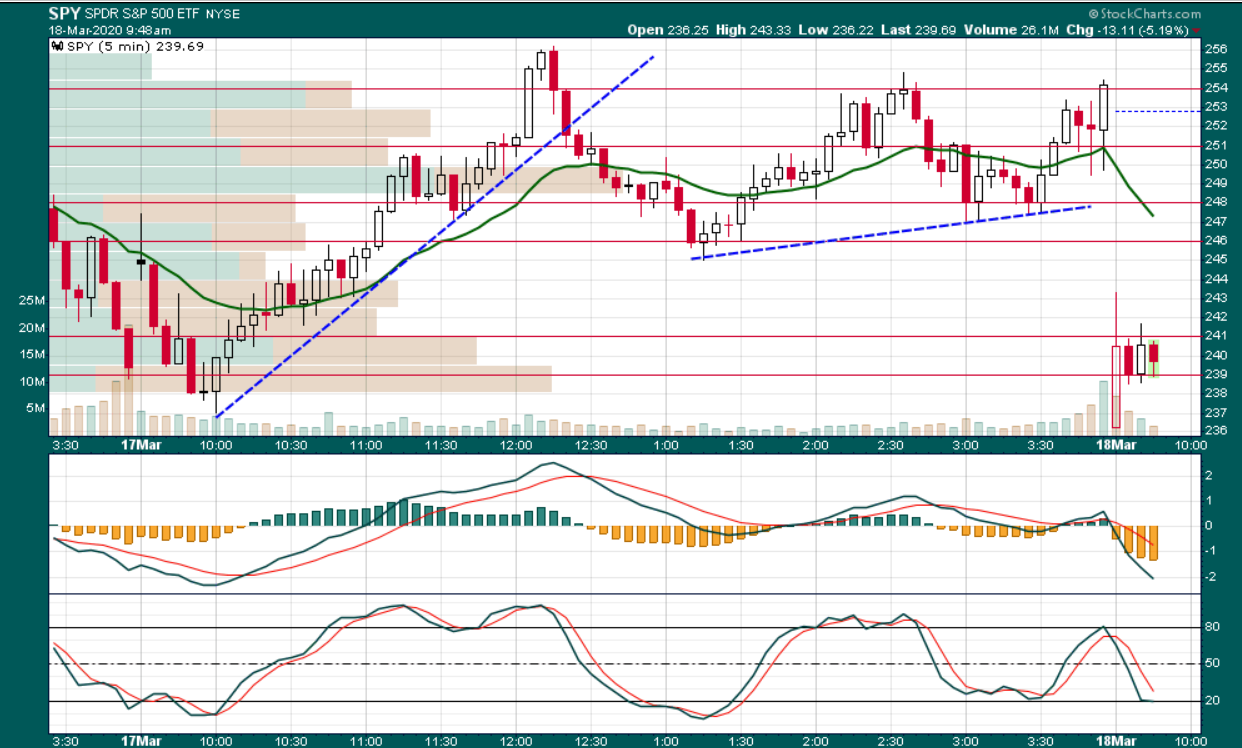1242x748 pixels.
Task: Click the 80 level on the stochastic scale
Action: [x=1211, y=628]
